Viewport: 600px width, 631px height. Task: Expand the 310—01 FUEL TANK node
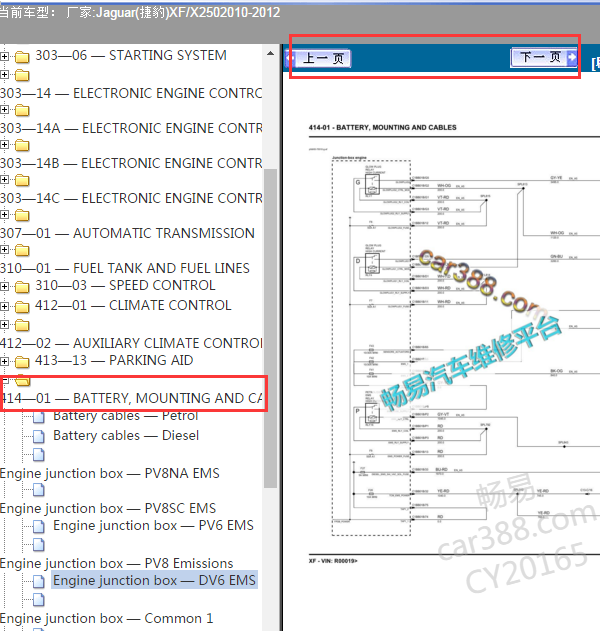coord(4,250)
